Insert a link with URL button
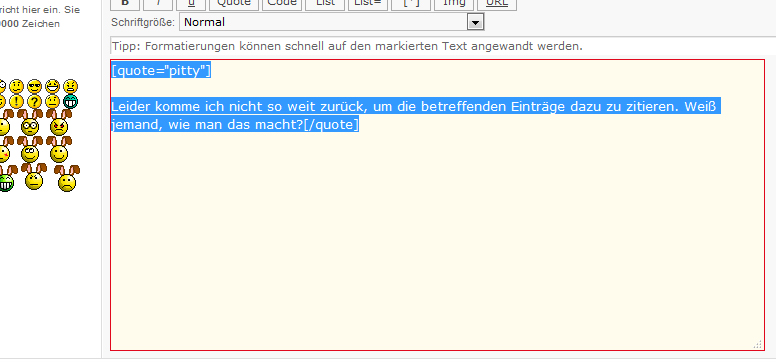The width and height of the screenshot is (776, 362). click(497, 3)
